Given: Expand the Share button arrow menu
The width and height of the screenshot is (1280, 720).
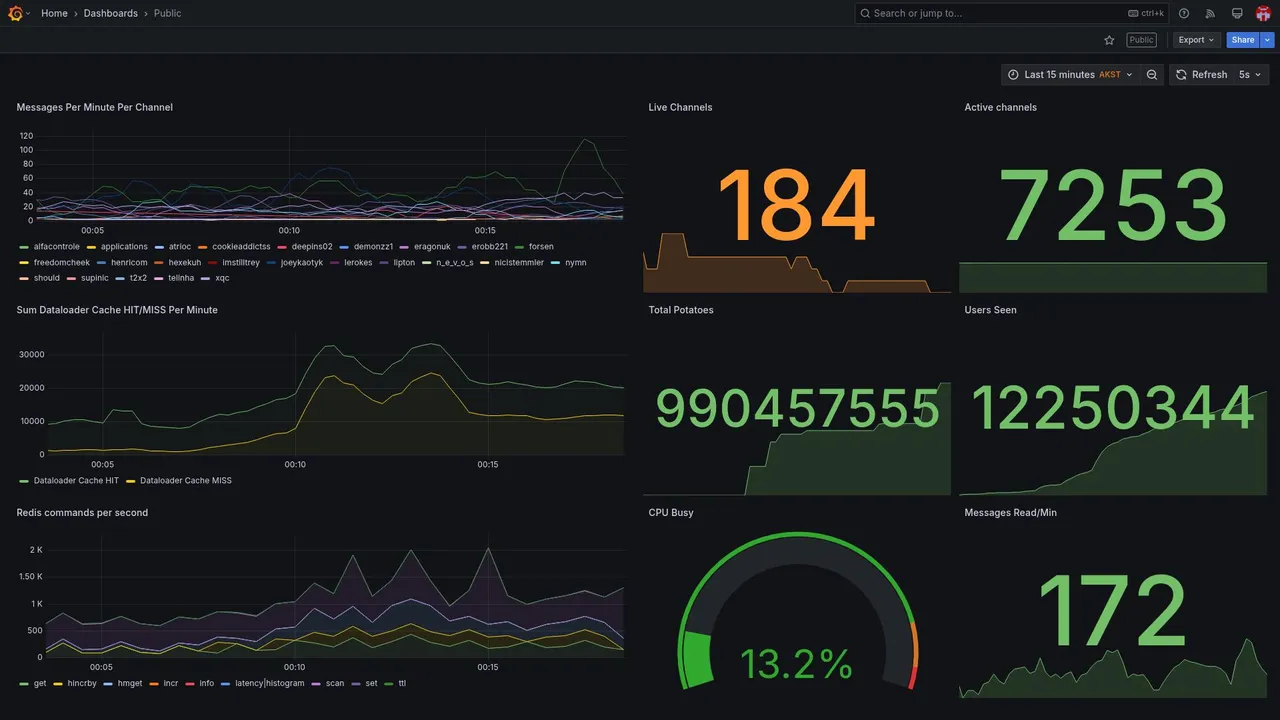Looking at the screenshot, I should pyautogui.click(x=1268, y=40).
